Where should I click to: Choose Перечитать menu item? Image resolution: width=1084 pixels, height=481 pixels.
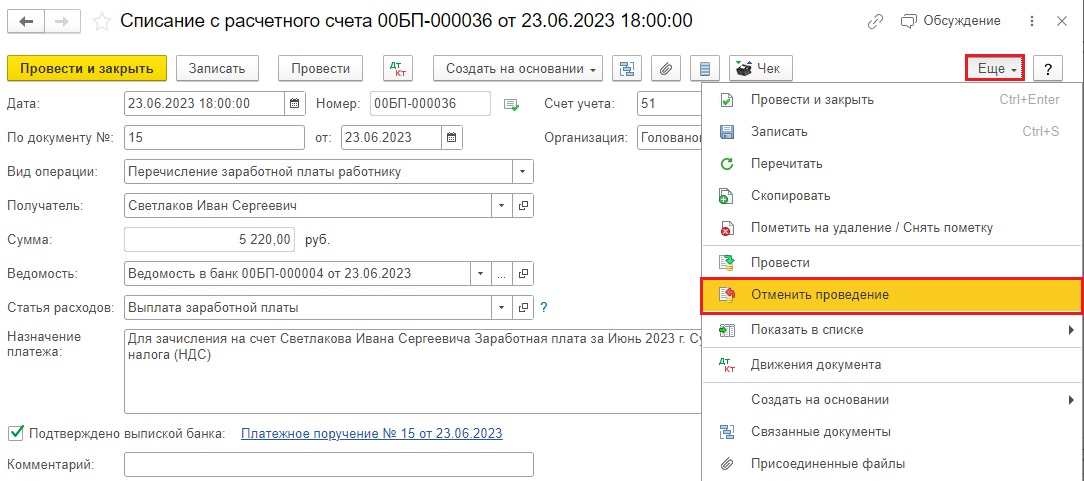tap(893, 164)
